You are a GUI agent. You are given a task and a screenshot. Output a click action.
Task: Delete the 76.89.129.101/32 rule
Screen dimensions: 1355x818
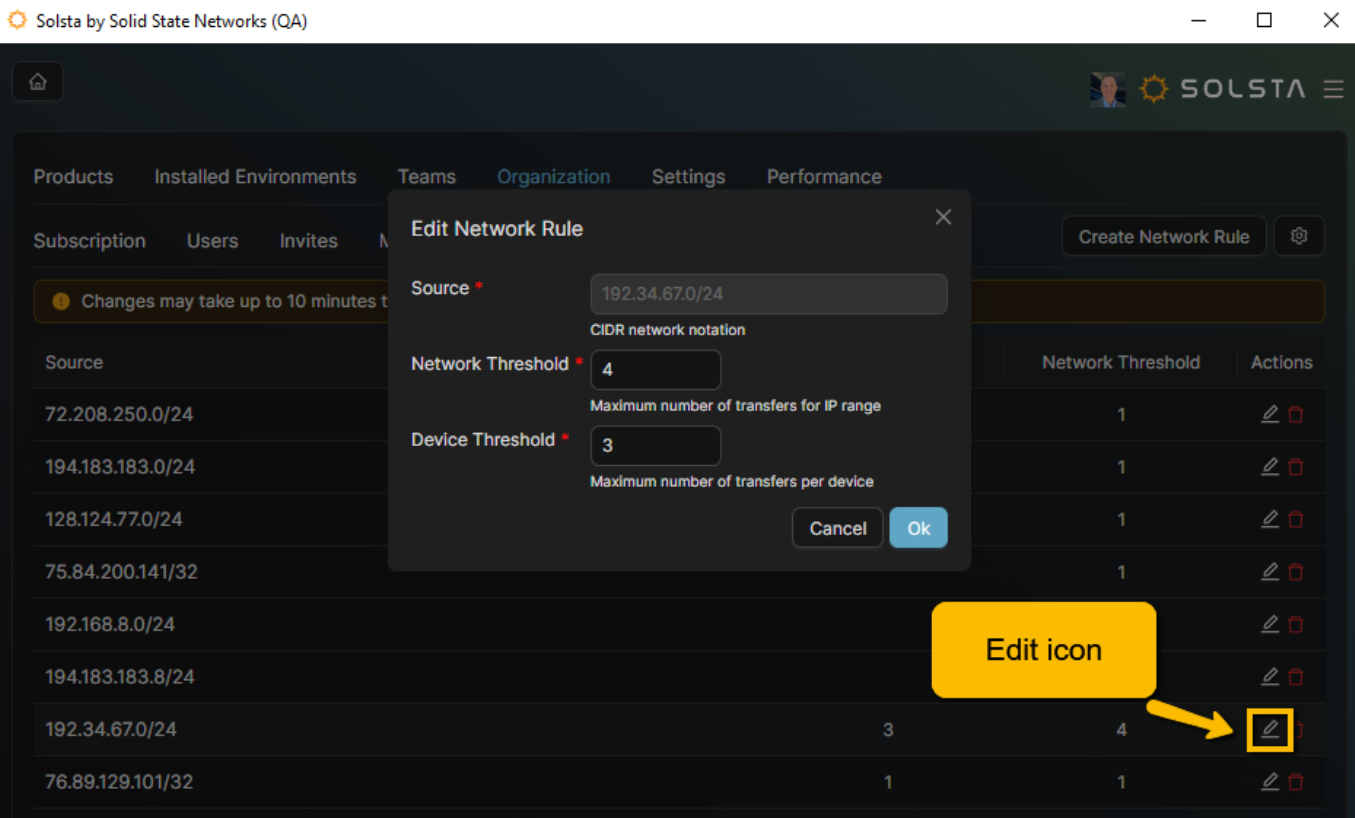(x=1296, y=781)
